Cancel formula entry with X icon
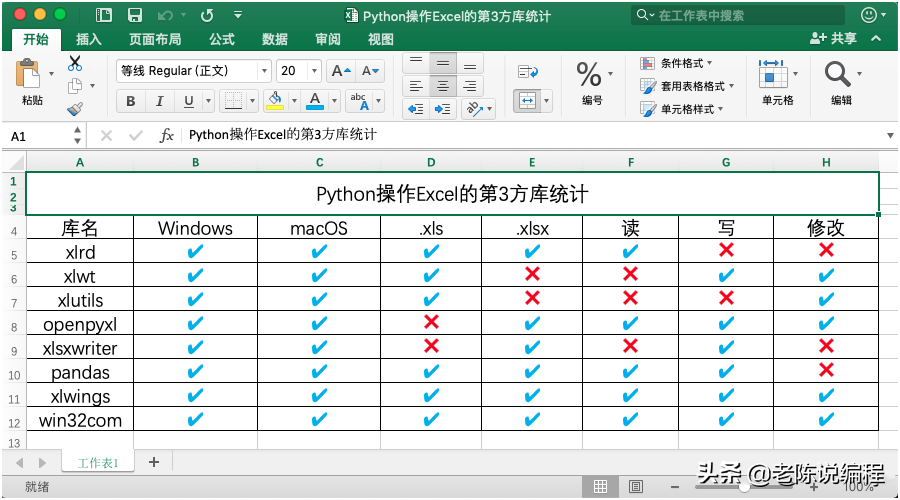This screenshot has width=900, height=500. 106,135
